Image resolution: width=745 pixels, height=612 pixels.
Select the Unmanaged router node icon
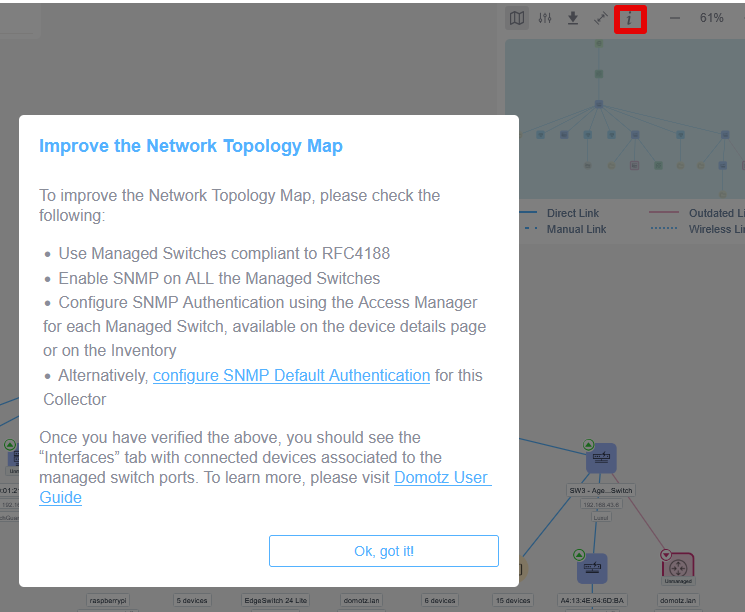(x=678, y=567)
